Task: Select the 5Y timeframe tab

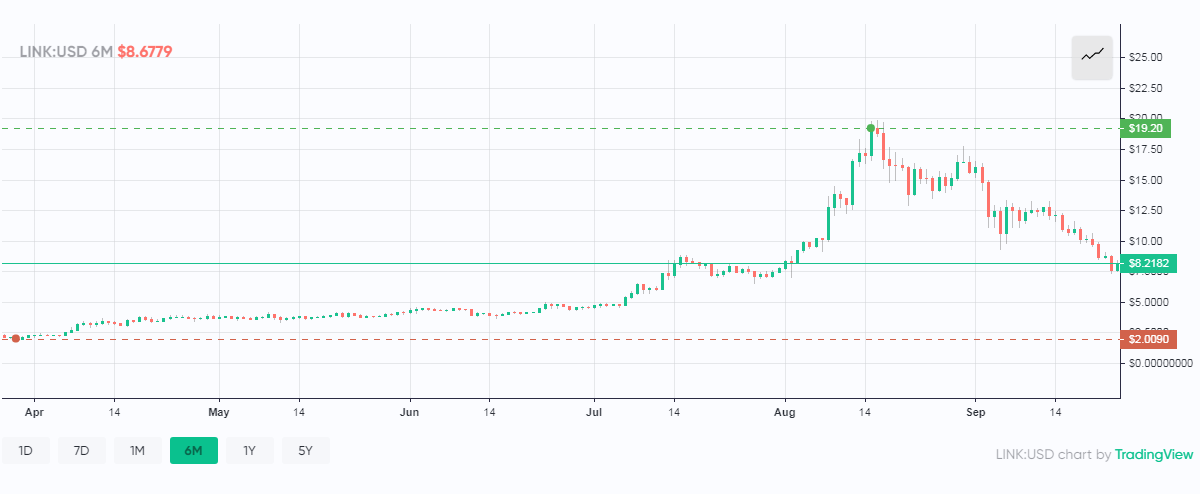Action: 306,451
